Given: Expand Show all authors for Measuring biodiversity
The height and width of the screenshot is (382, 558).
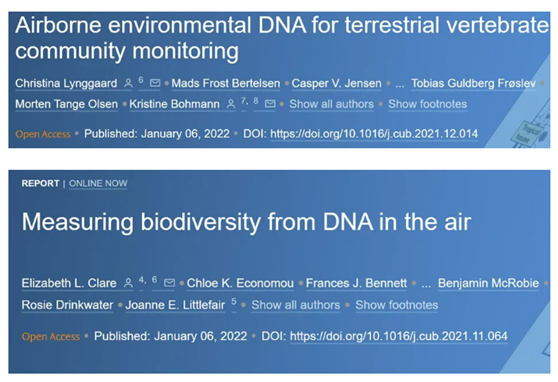Looking at the screenshot, I should [x=296, y=305].
